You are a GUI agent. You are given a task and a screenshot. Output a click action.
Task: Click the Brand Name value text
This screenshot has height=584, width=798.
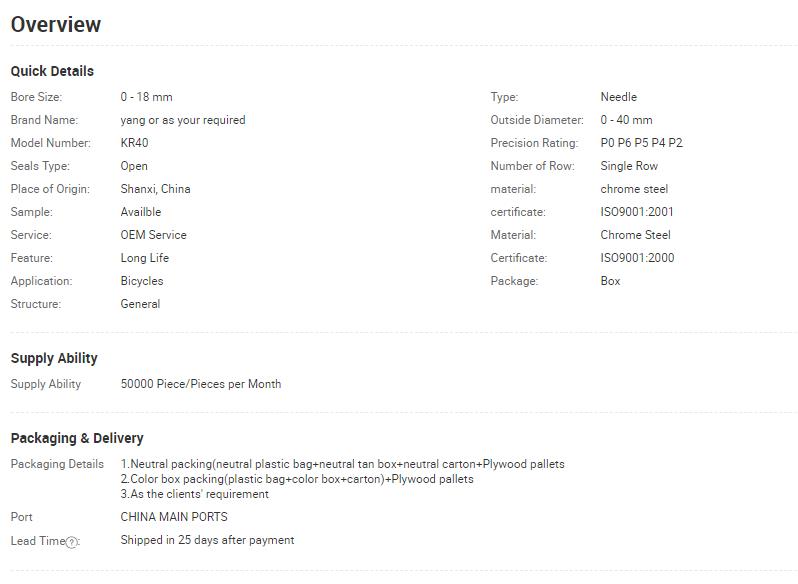[x=183, y=120]
